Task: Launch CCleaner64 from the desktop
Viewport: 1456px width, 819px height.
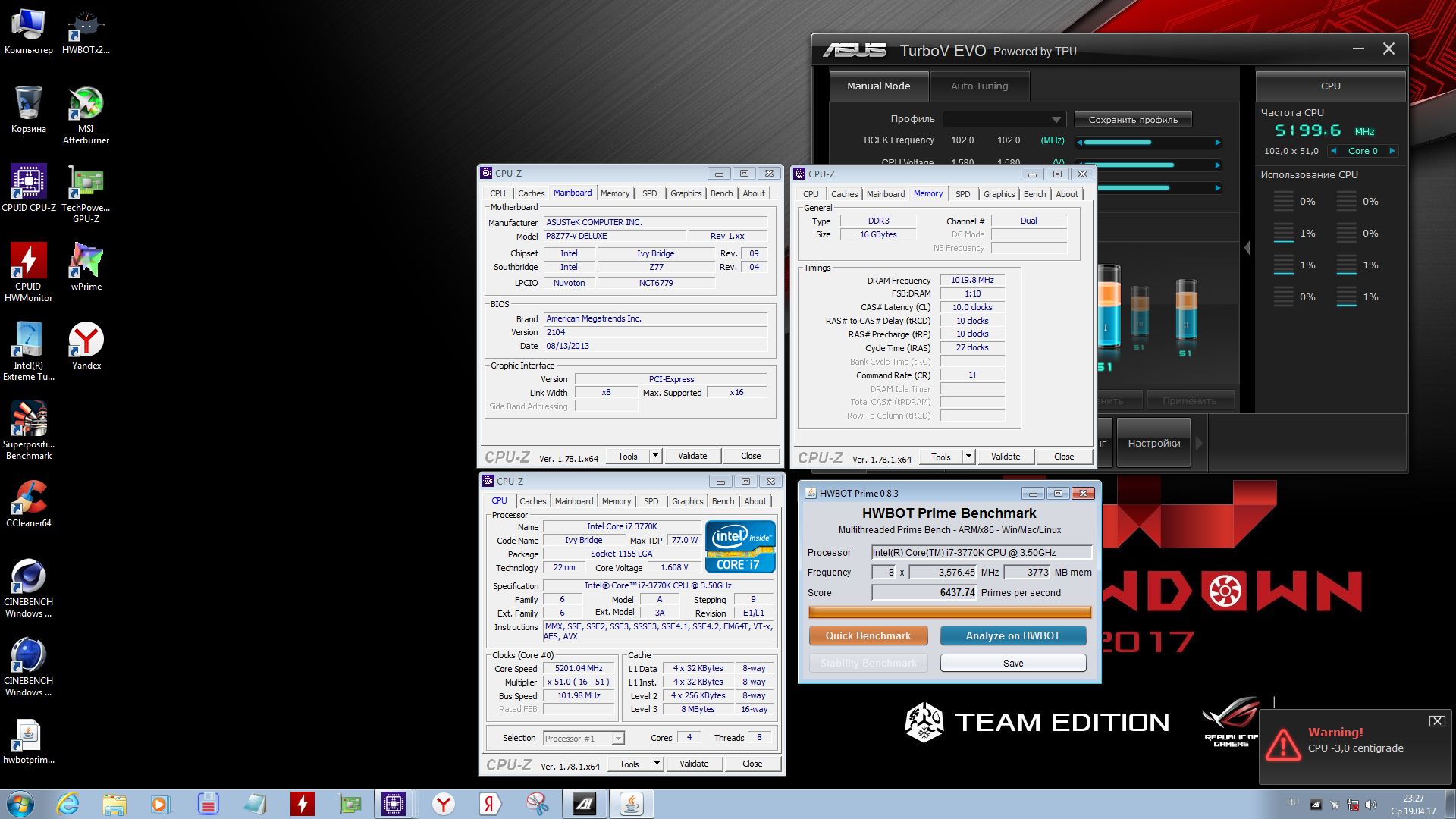Action: click(29, 504)
